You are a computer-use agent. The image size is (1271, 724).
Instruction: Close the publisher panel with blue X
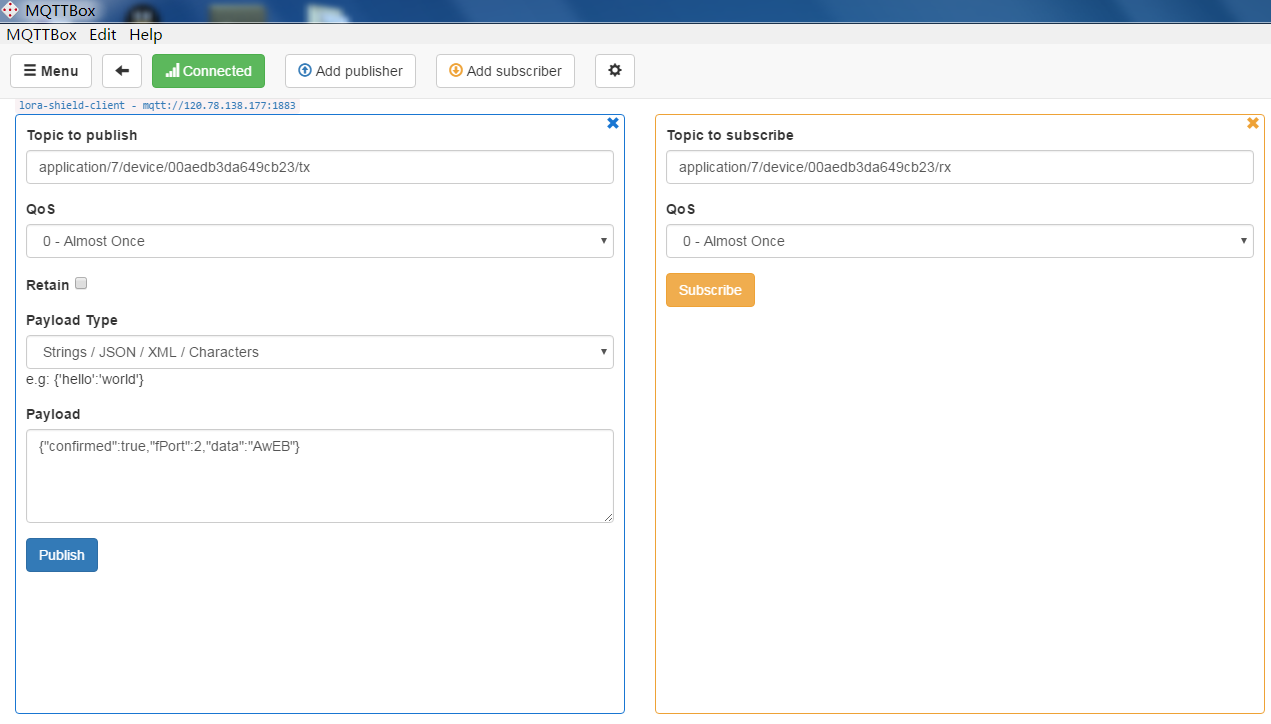click(x=613, y=123)
